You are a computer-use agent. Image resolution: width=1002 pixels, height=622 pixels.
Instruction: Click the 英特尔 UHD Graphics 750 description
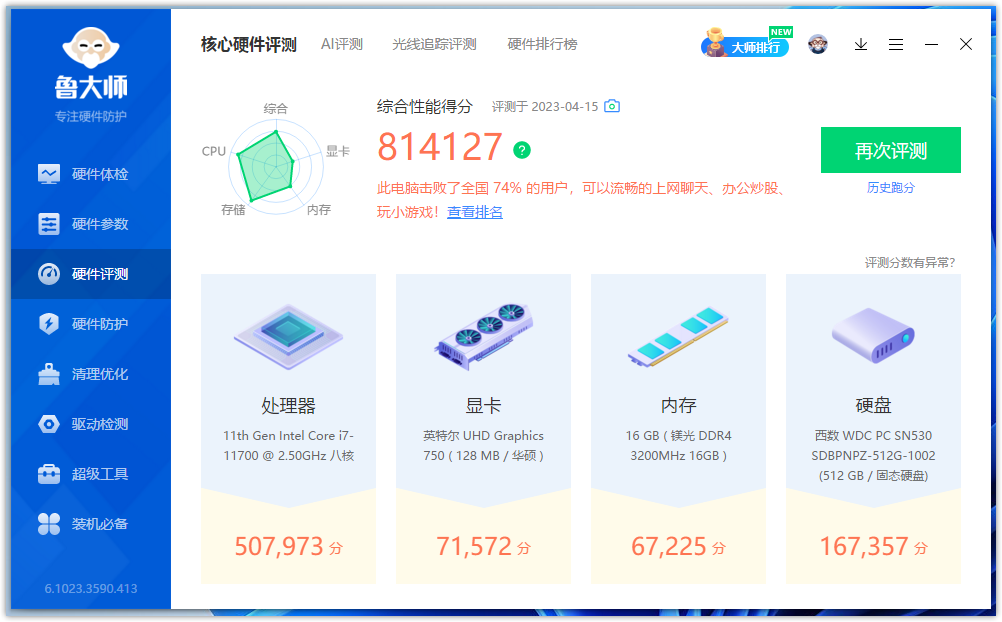[483, 446]
